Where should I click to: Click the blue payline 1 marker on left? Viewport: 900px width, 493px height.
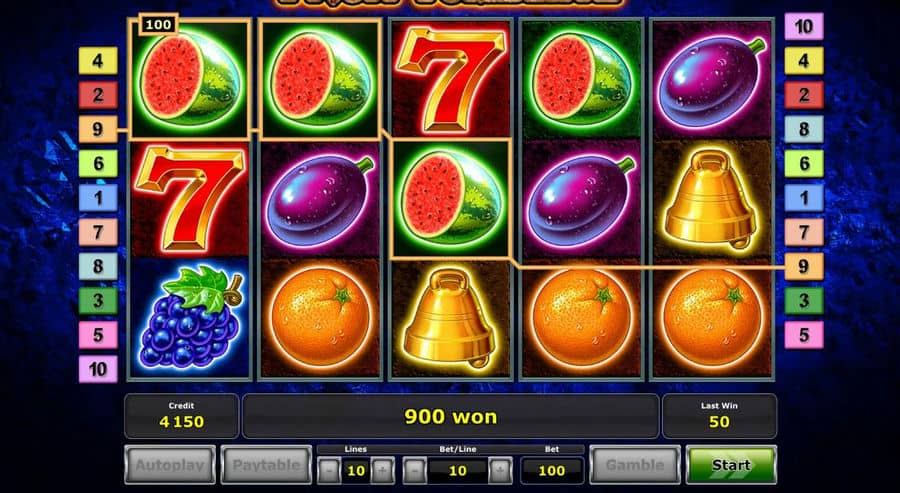click(98, 198)
